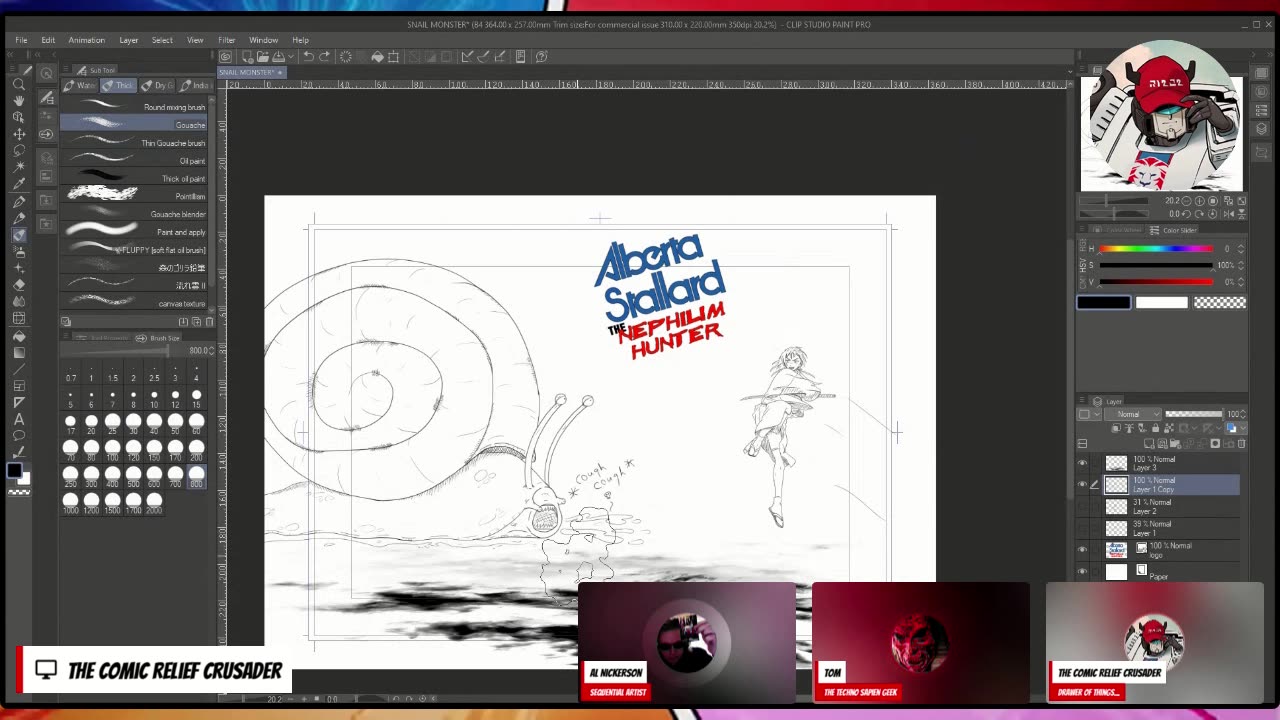
Task: Click the Clear (spinner) icon in command bar
Action: pos(346,57)
